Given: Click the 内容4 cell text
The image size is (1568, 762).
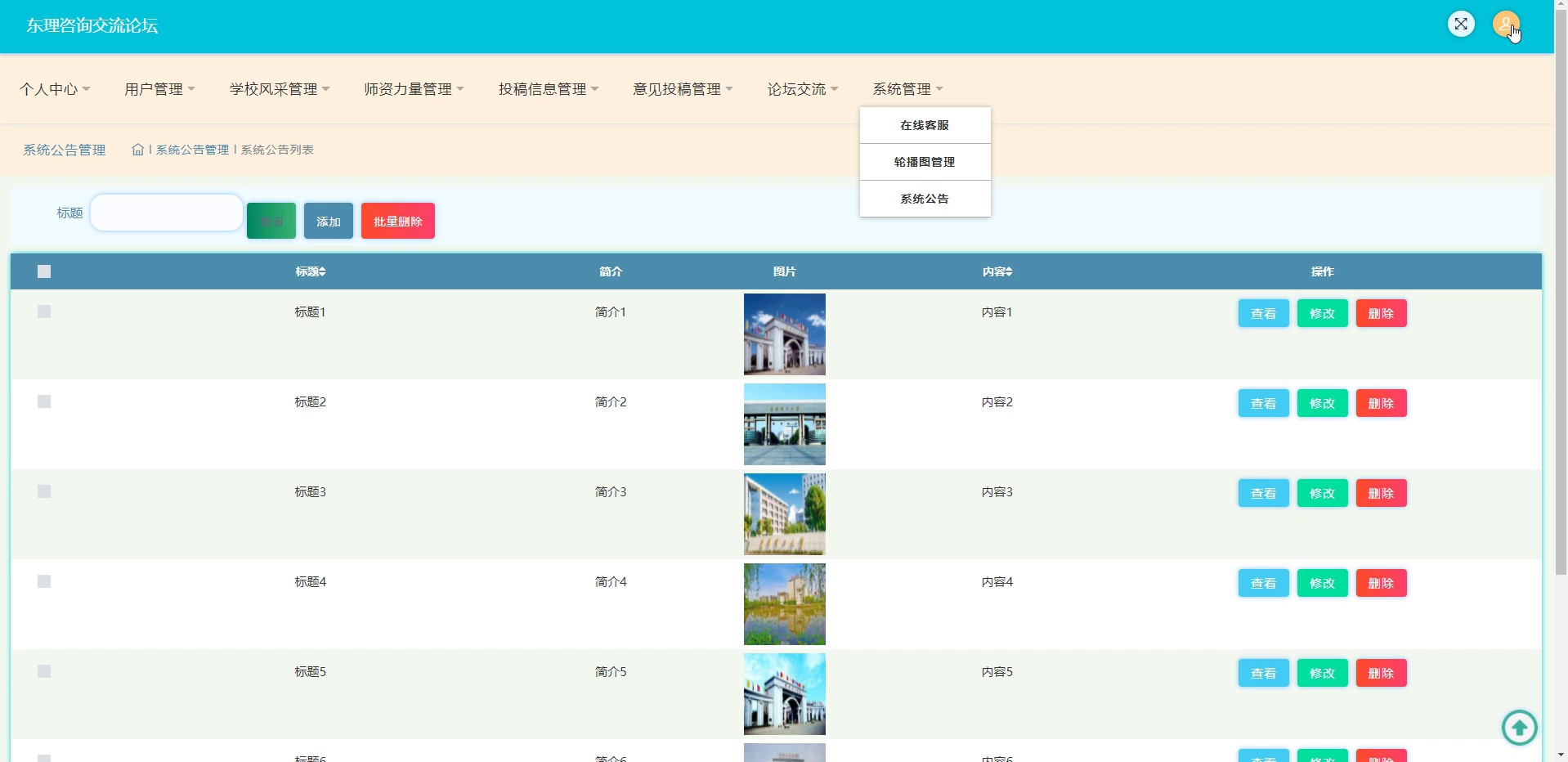Looking at the screenshot, I should point(997,581).
